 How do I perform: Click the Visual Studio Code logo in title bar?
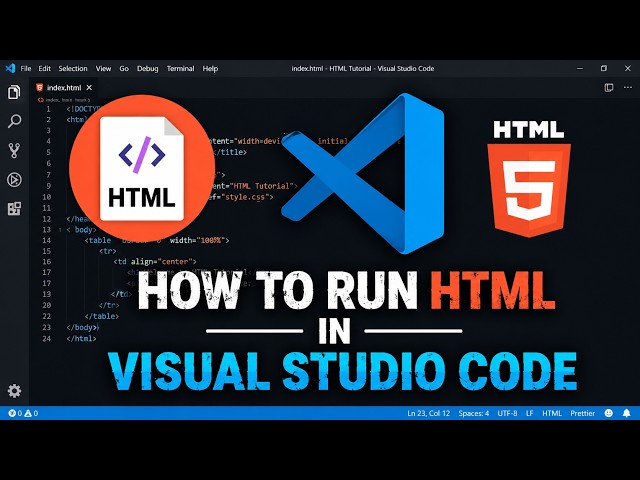coord(10,68)
